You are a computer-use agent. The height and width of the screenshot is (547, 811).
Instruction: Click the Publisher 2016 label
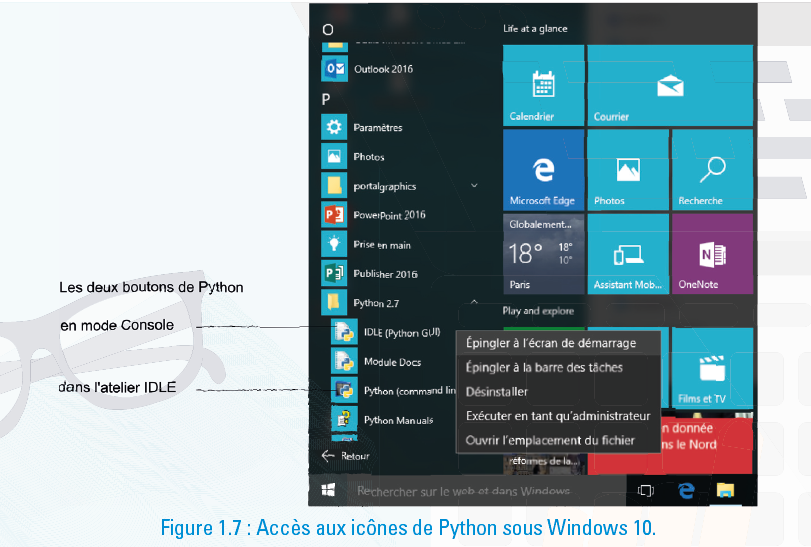[x=385, y=274]
